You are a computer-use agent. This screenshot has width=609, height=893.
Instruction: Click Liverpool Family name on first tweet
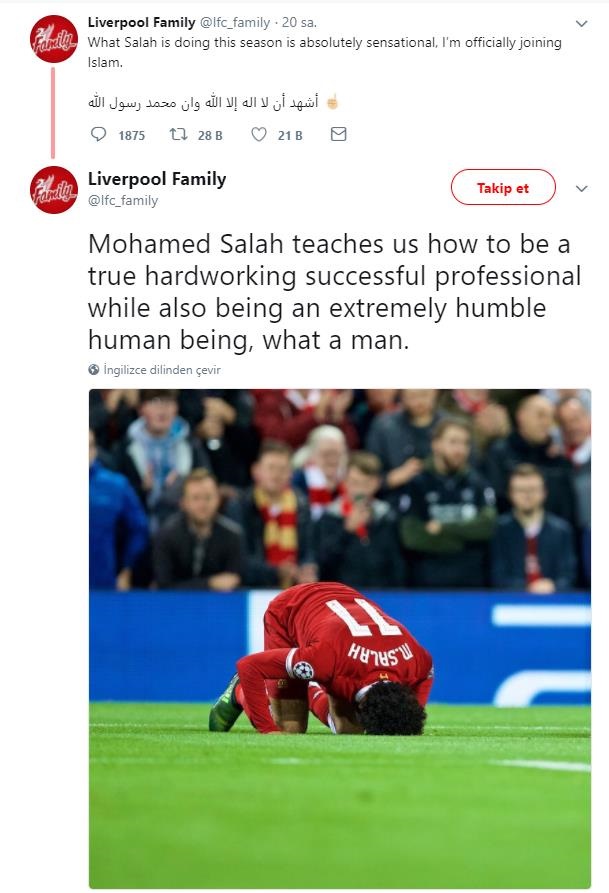point(141,22)
